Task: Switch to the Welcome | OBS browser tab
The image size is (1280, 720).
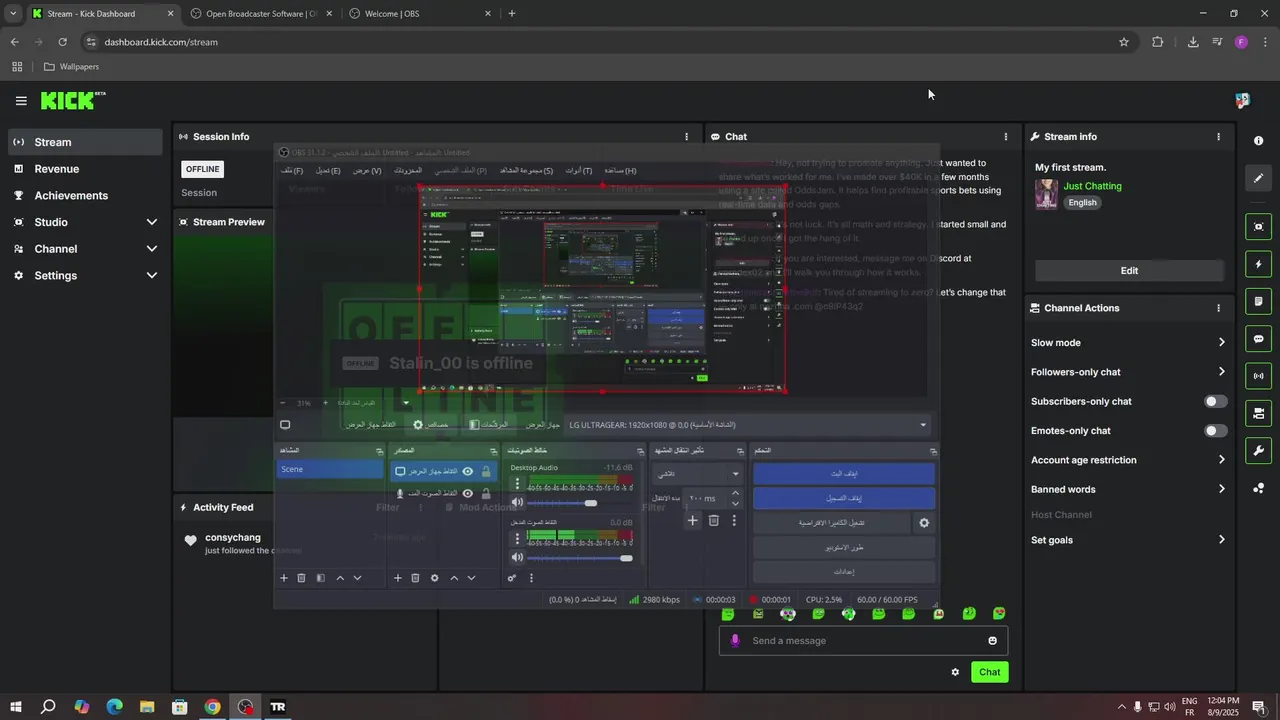Action: 418,14
